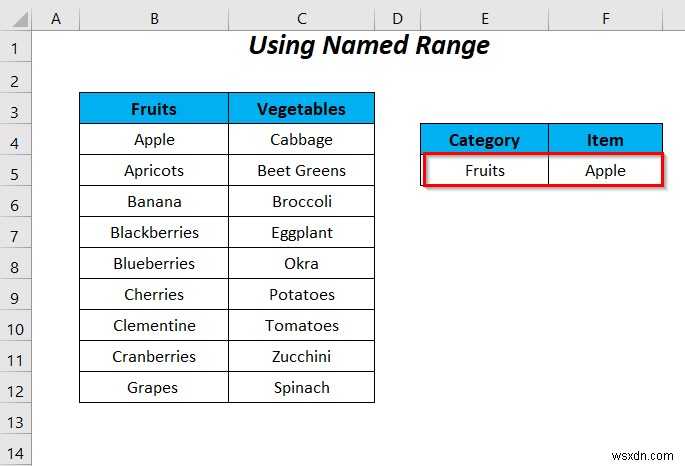Viewport: 685px width, 466px height.
Task: Click the Select All corner triangle
Action: (x=17, y=18)
